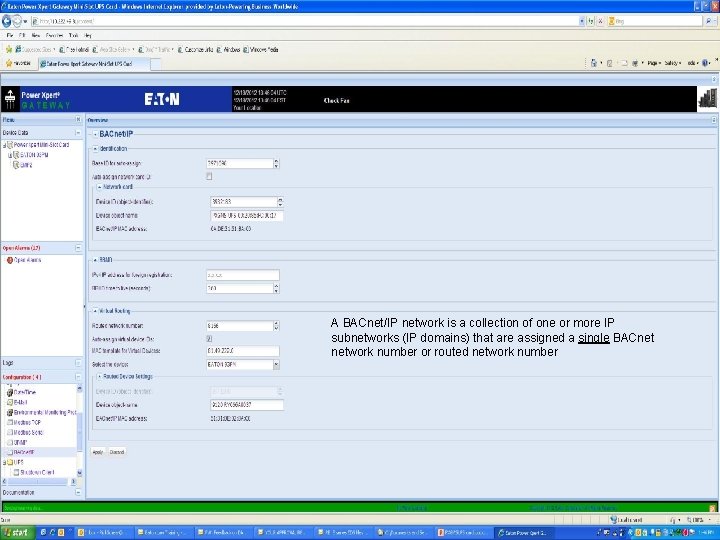
Task: Expand the UPS folder node
Action: click(x=4, y=462)
